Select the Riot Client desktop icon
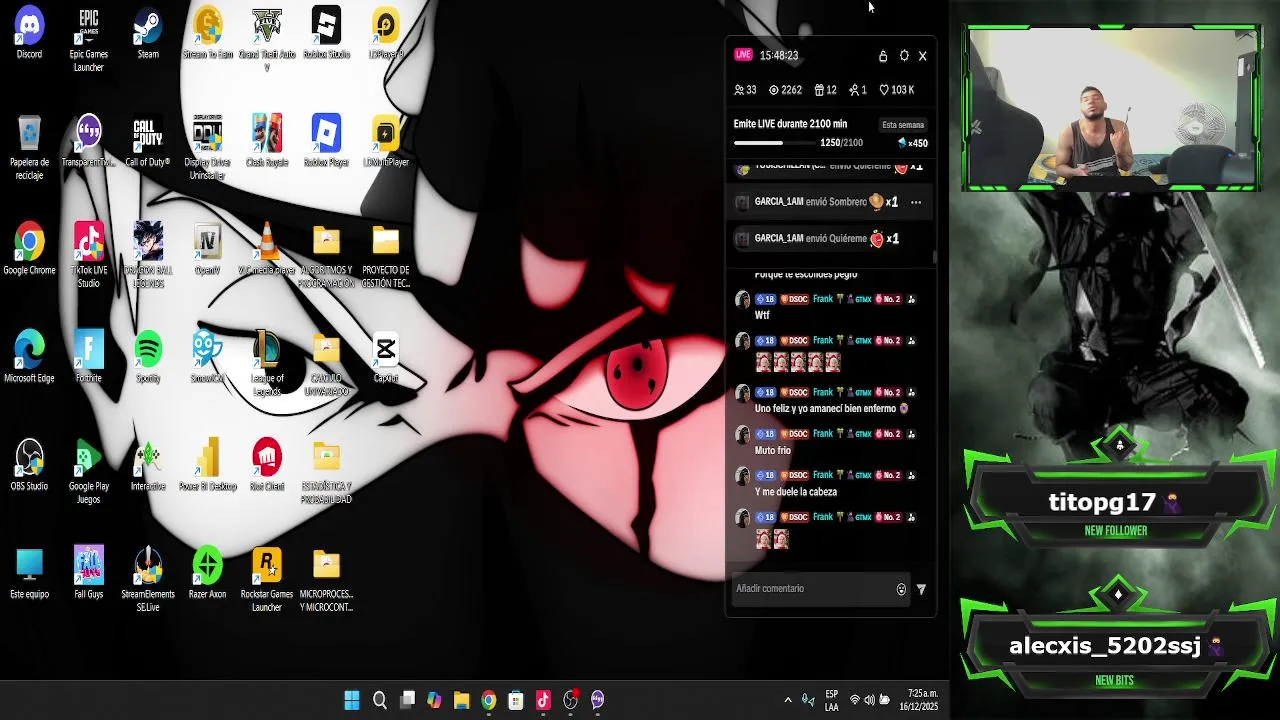 pos(266,466)
